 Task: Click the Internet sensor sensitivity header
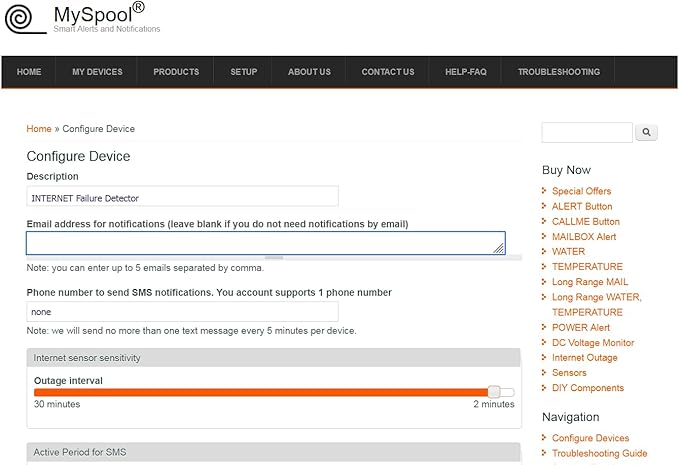point(273,358)
